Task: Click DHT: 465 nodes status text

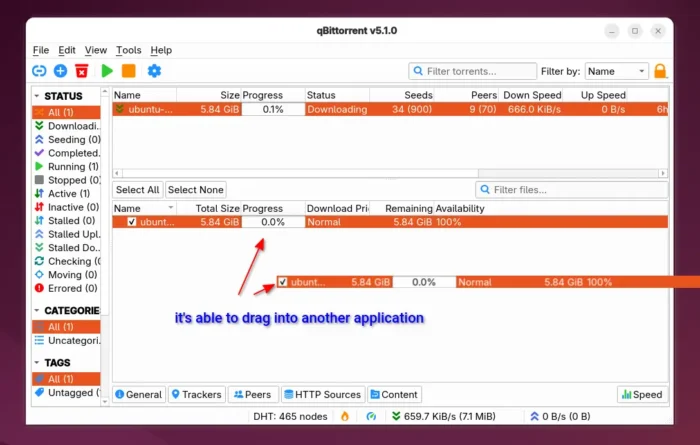Action: (x=290, y=416)
